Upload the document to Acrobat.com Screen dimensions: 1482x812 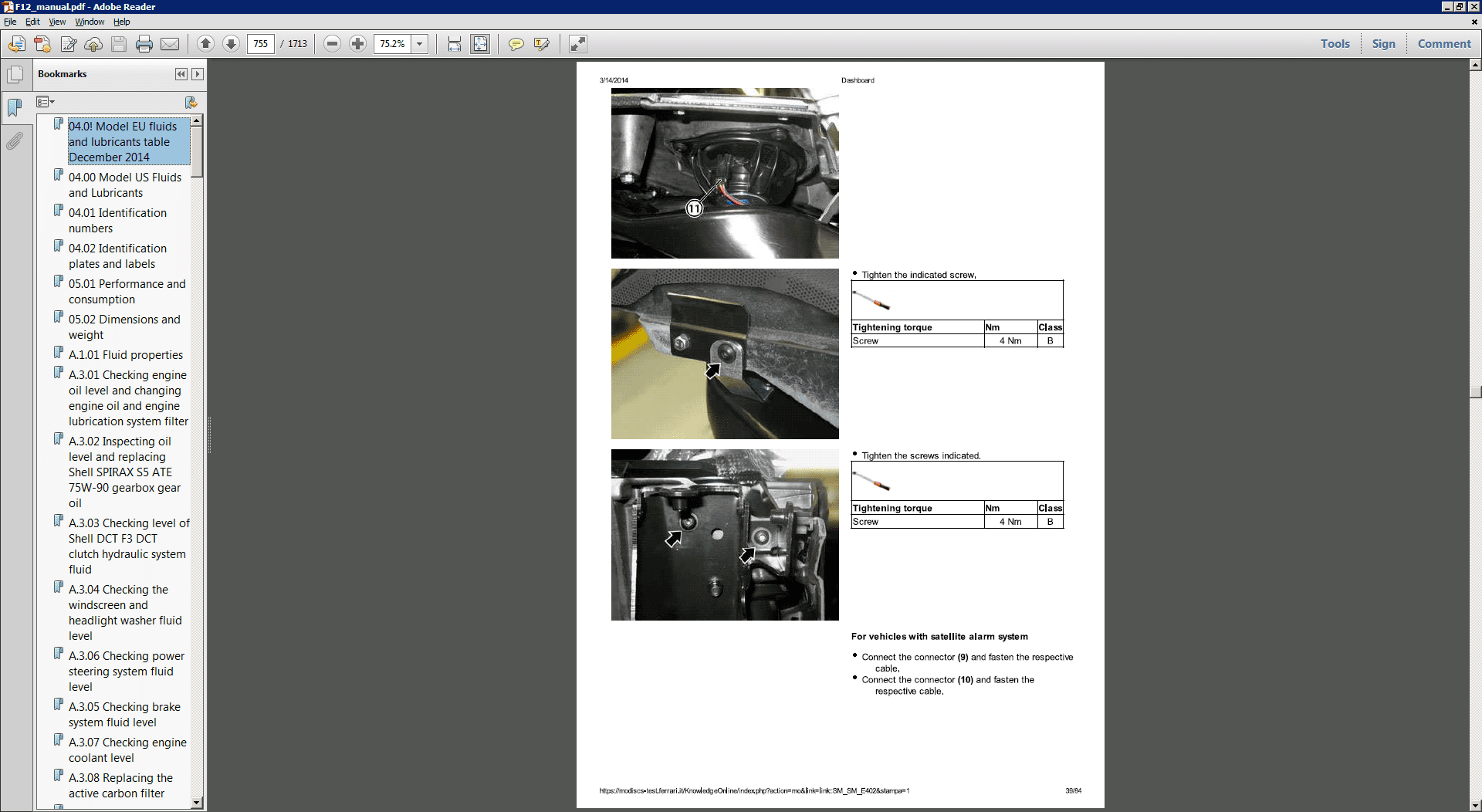[x=93, y=44]
